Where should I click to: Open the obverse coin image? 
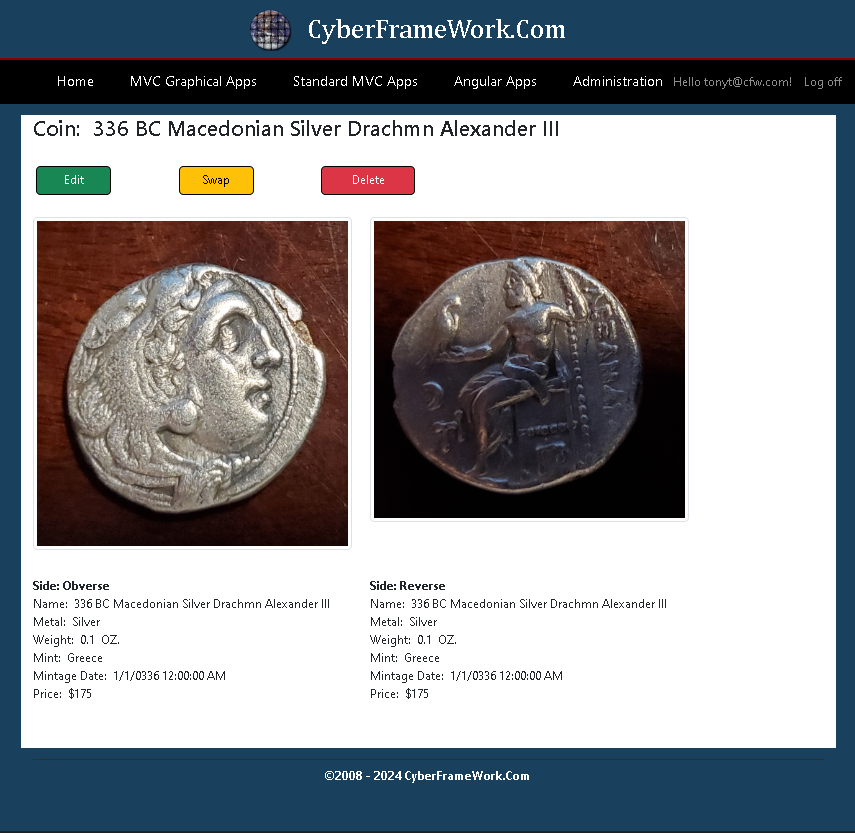click(x=192, y=383)
